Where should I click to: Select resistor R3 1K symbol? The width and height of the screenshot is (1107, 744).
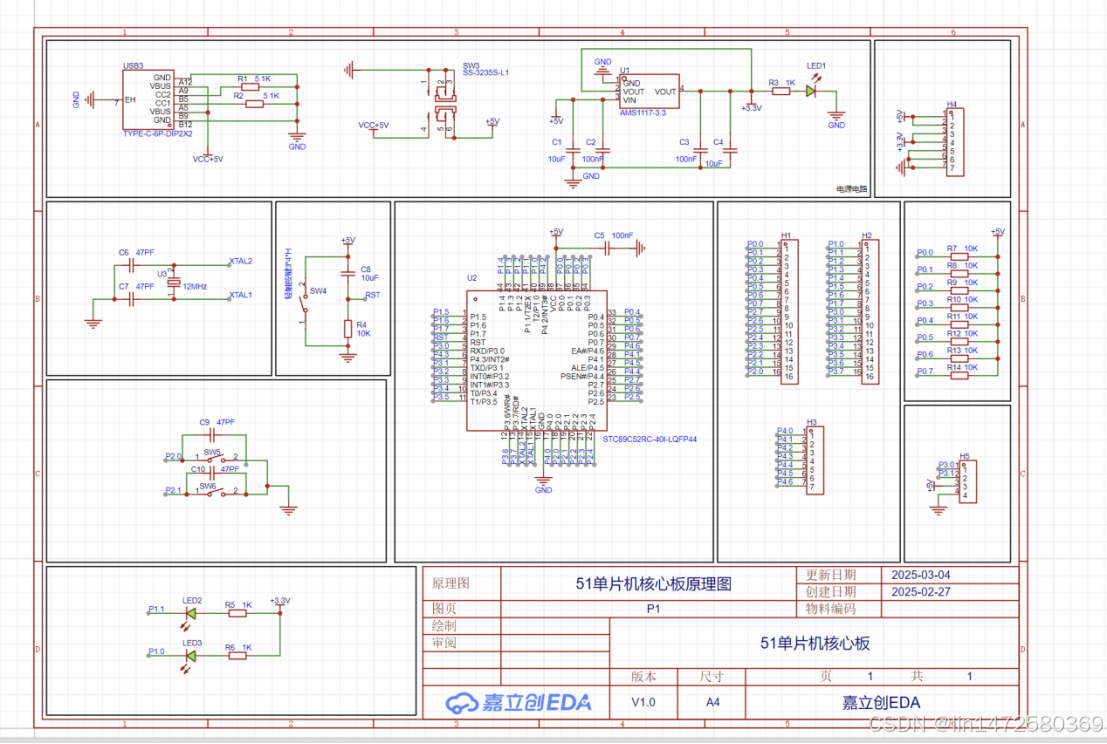[781, 91]
